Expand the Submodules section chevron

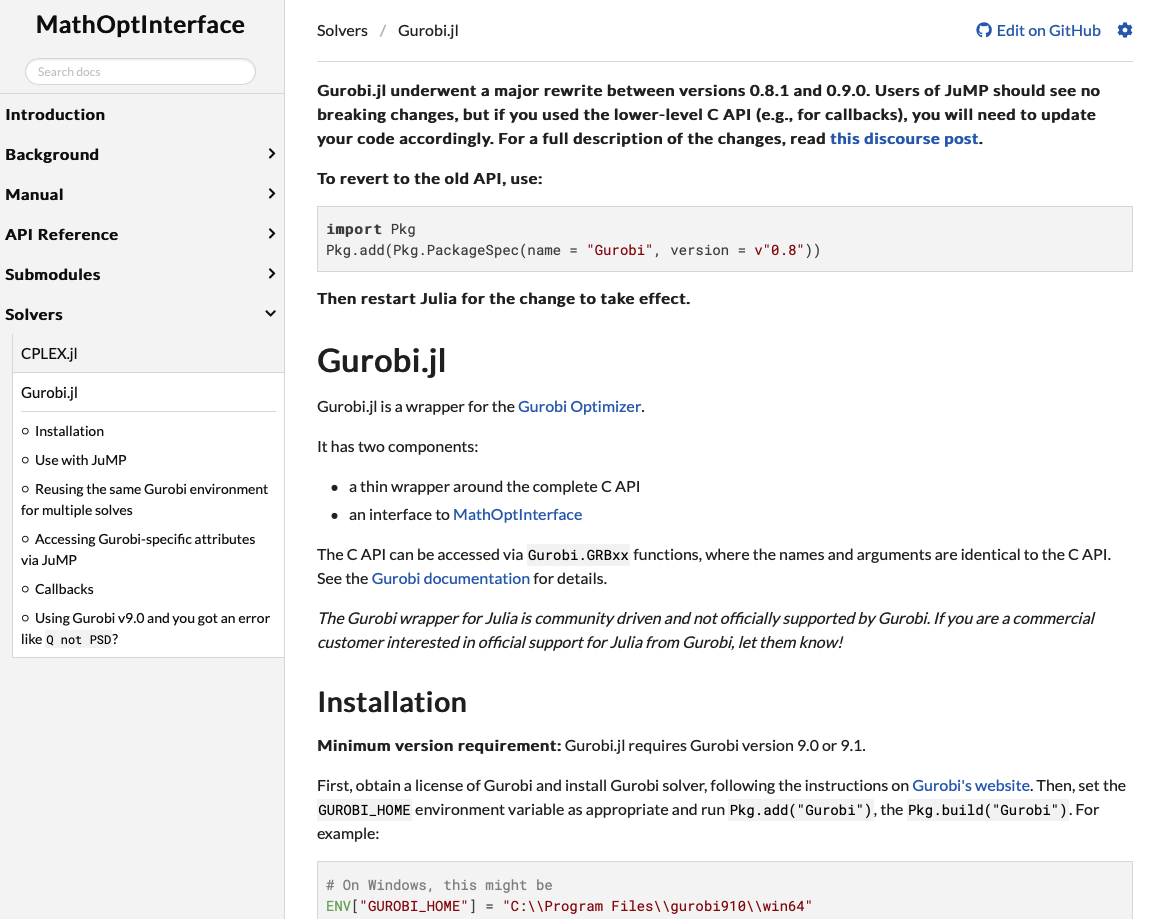(271, 273)
